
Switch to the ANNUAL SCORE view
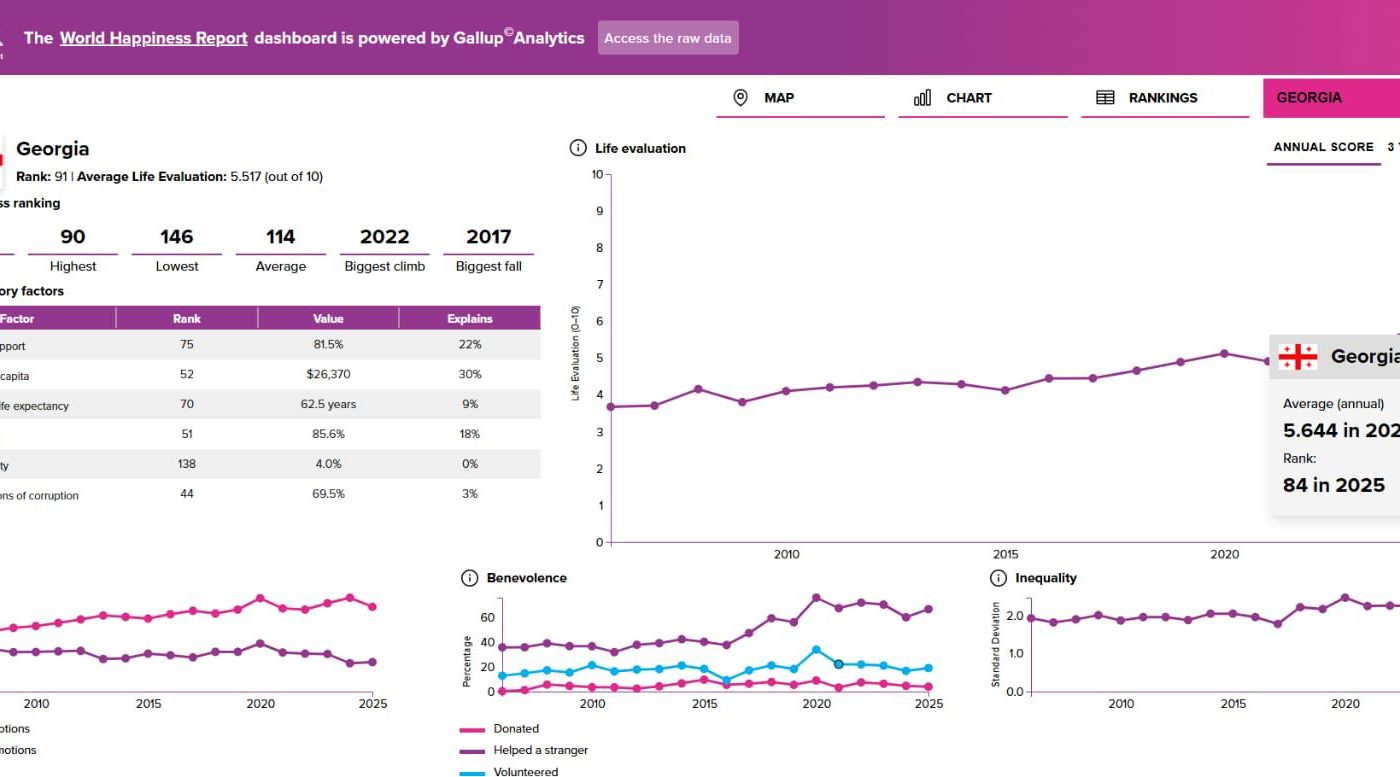(x=1323, y=147)
